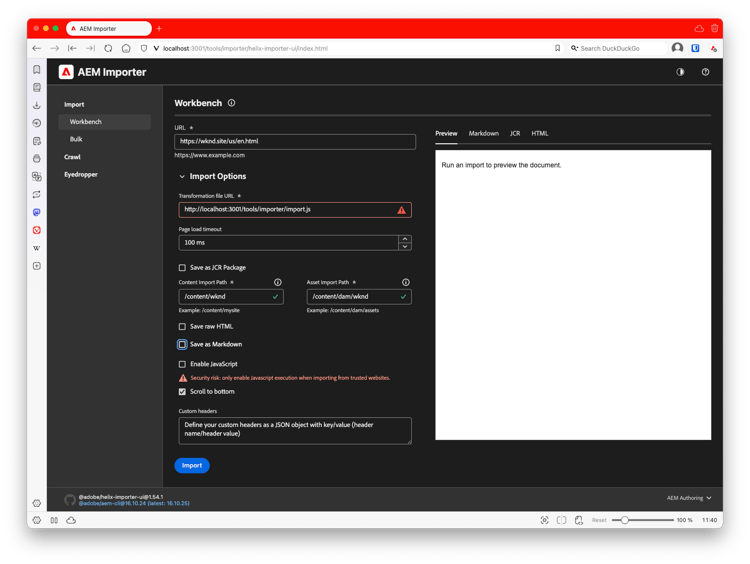This screenshot has width=750, height=564.
Task: Click the fast forward navigation icon
Action: [90, 48]
